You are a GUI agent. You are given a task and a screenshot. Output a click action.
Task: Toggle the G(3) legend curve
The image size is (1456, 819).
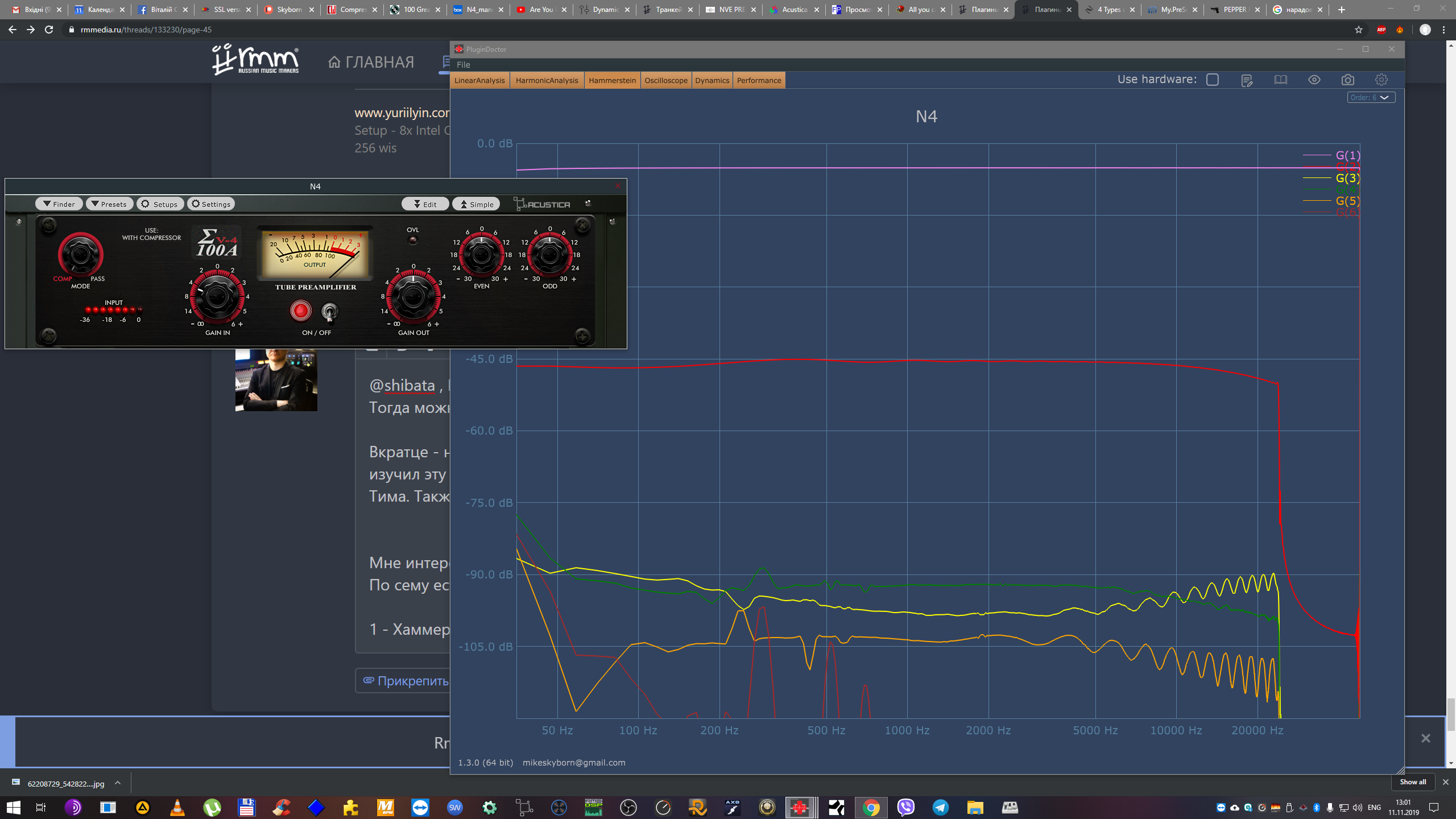(x=1331, y=177)
